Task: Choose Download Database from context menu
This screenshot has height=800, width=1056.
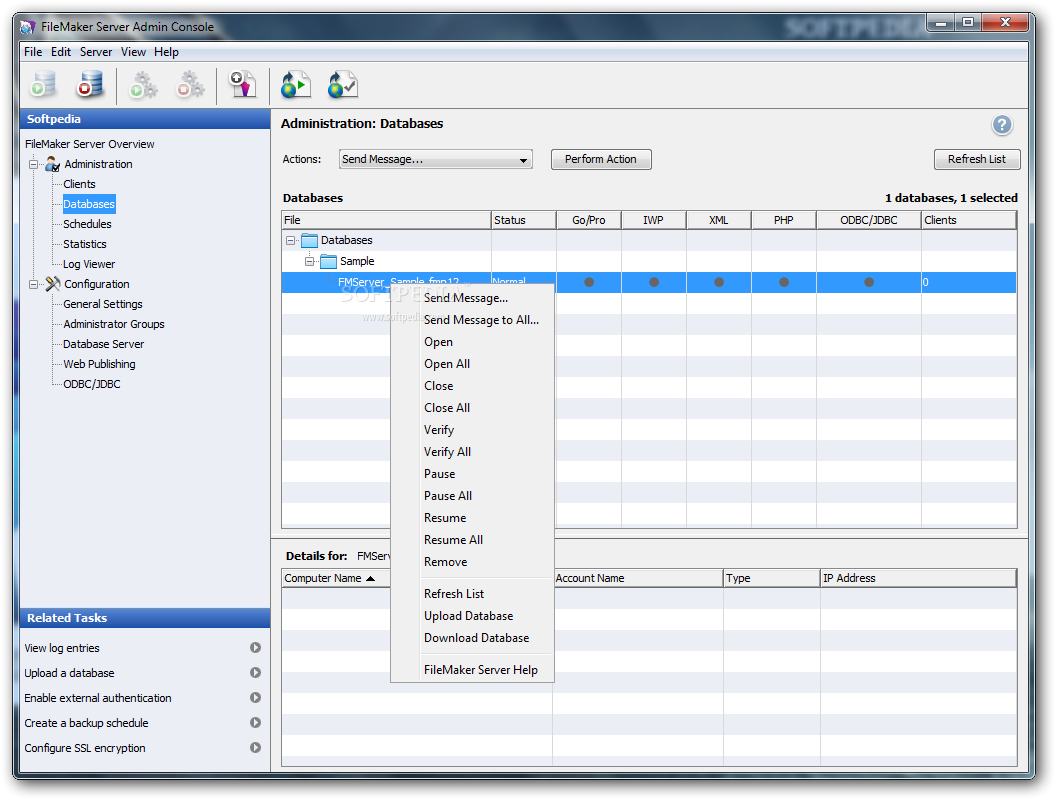Action: pyautogui.click(x=472, y=638)
